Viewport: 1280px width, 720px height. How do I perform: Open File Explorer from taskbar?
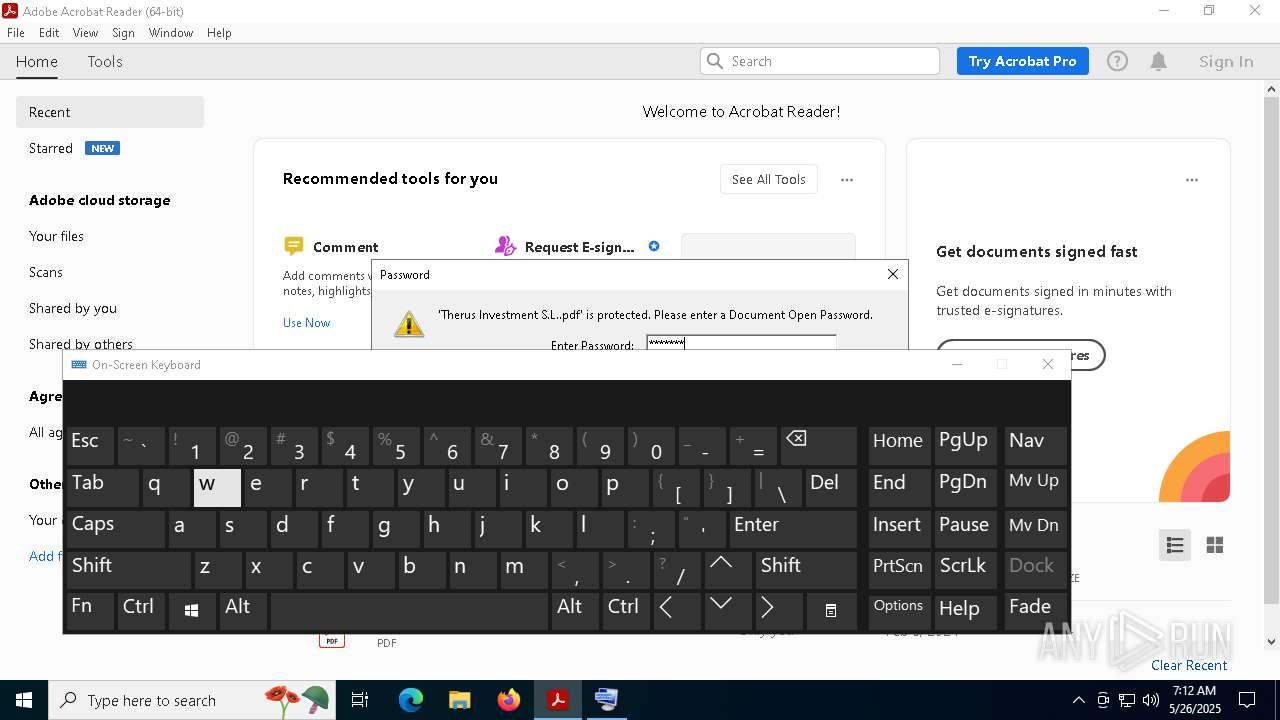459,700
